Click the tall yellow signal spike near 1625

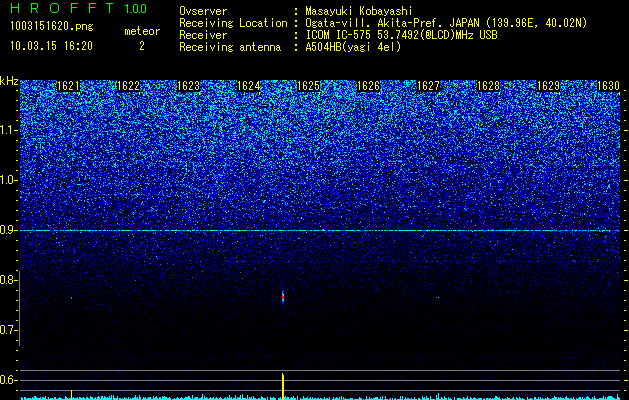pos(283,386)
